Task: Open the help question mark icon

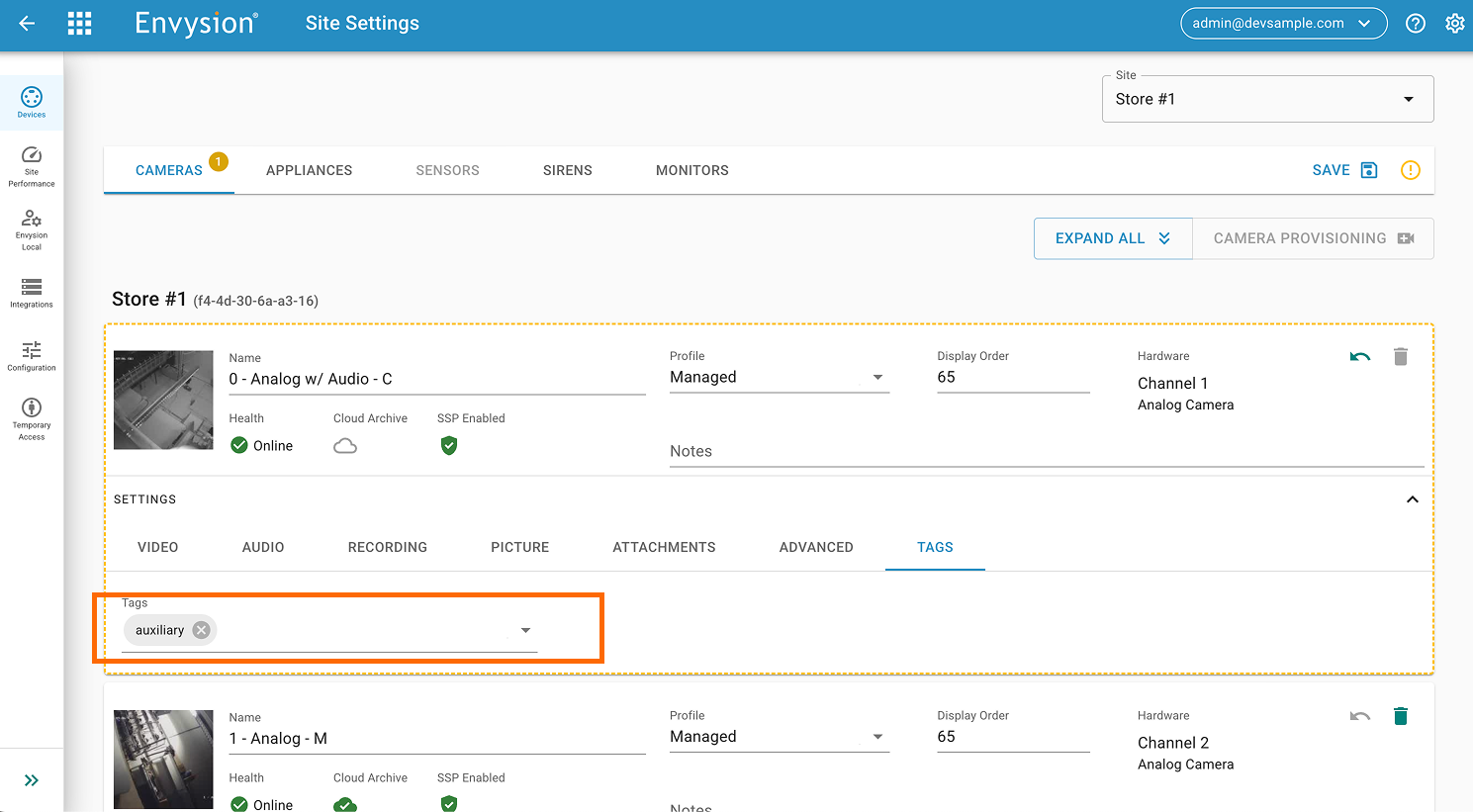Action: pyautogui.click(x=1416, y=24)
